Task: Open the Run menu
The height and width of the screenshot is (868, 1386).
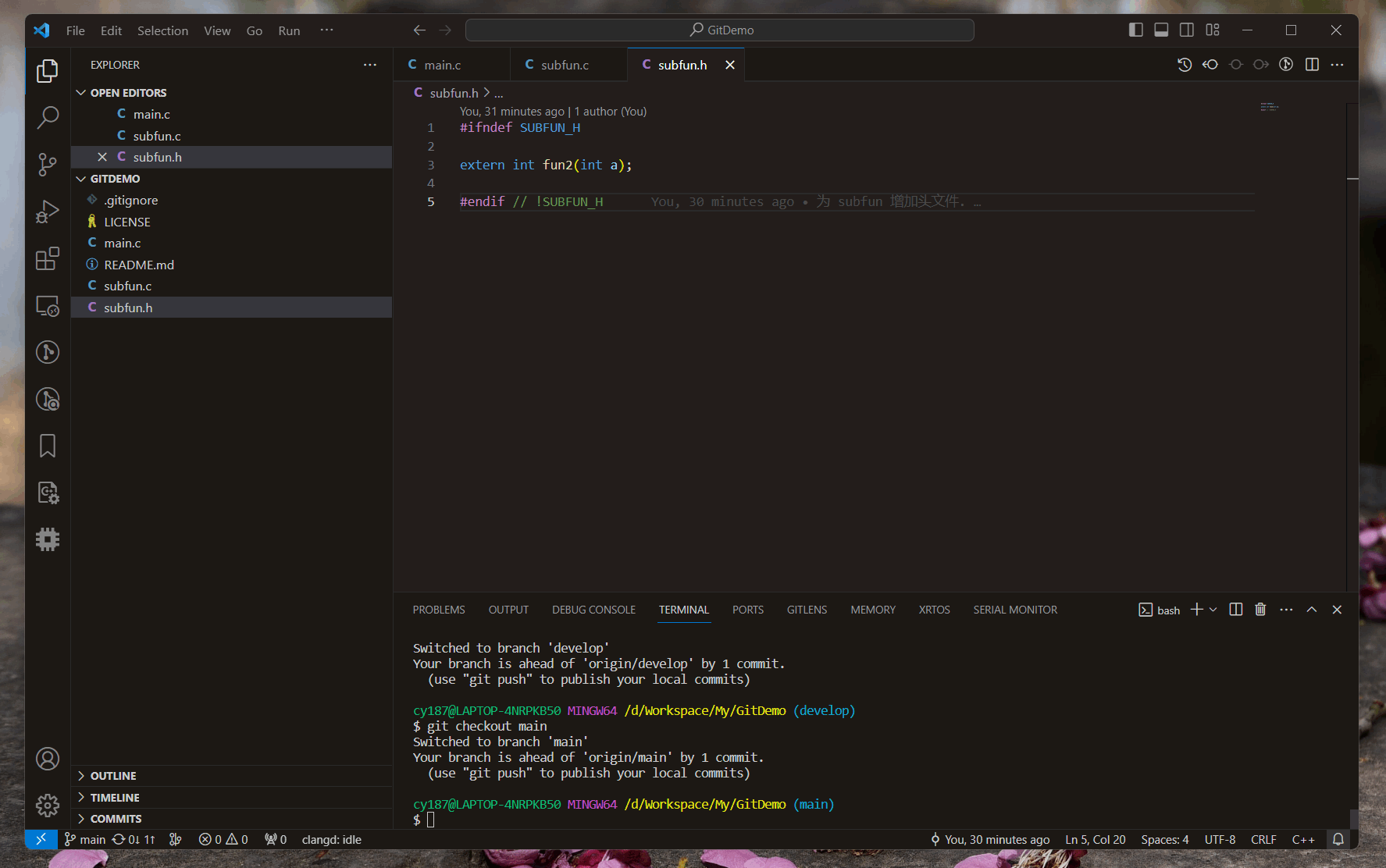Action: pyautogui.click(x=289, y=30)
